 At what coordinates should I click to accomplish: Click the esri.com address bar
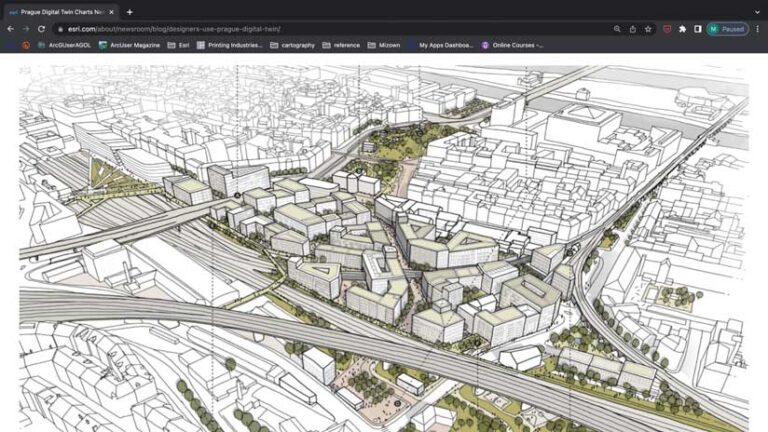(x=333, y=29)
